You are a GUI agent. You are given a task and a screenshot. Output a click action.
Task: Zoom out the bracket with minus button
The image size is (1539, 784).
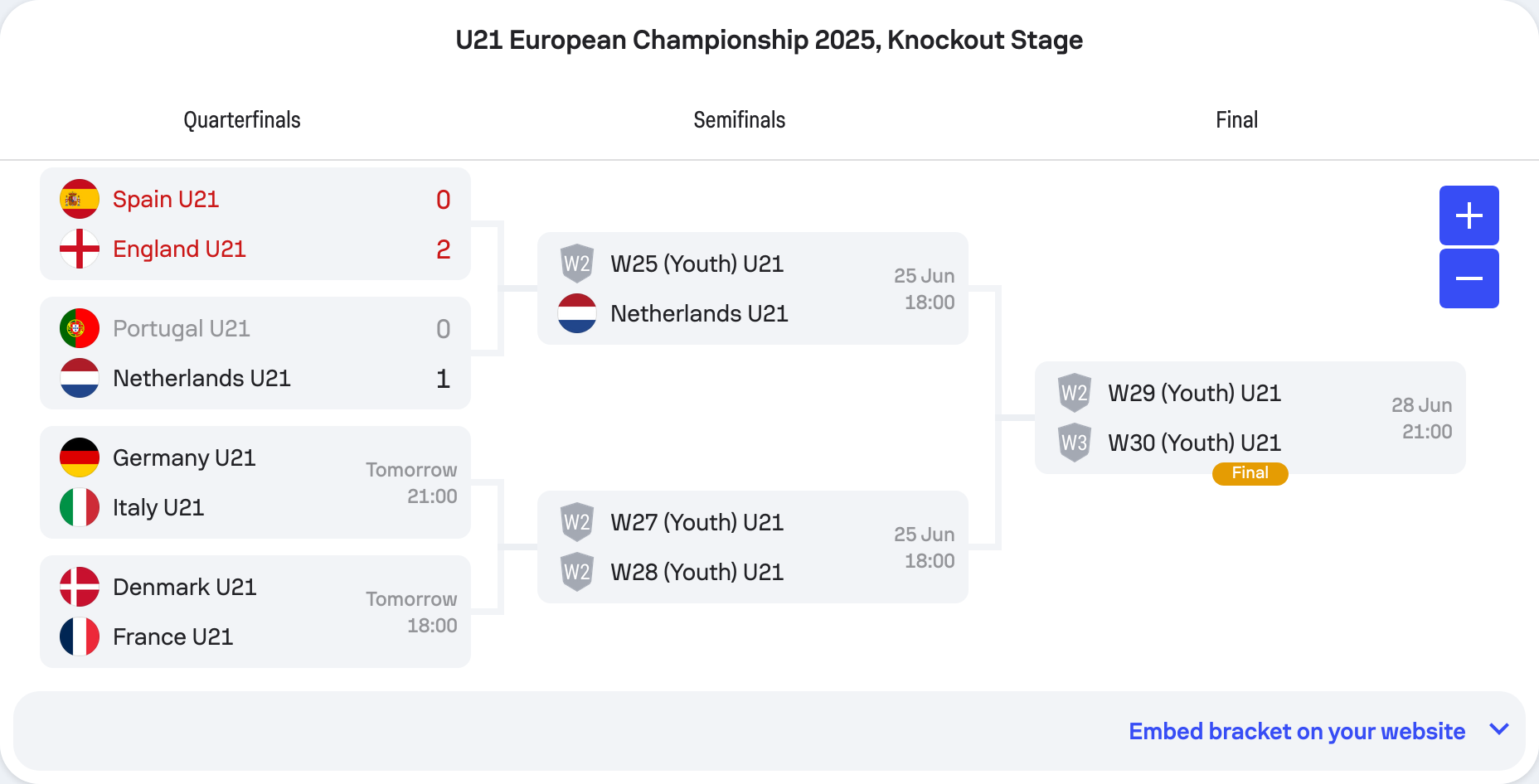point(1469,278)
